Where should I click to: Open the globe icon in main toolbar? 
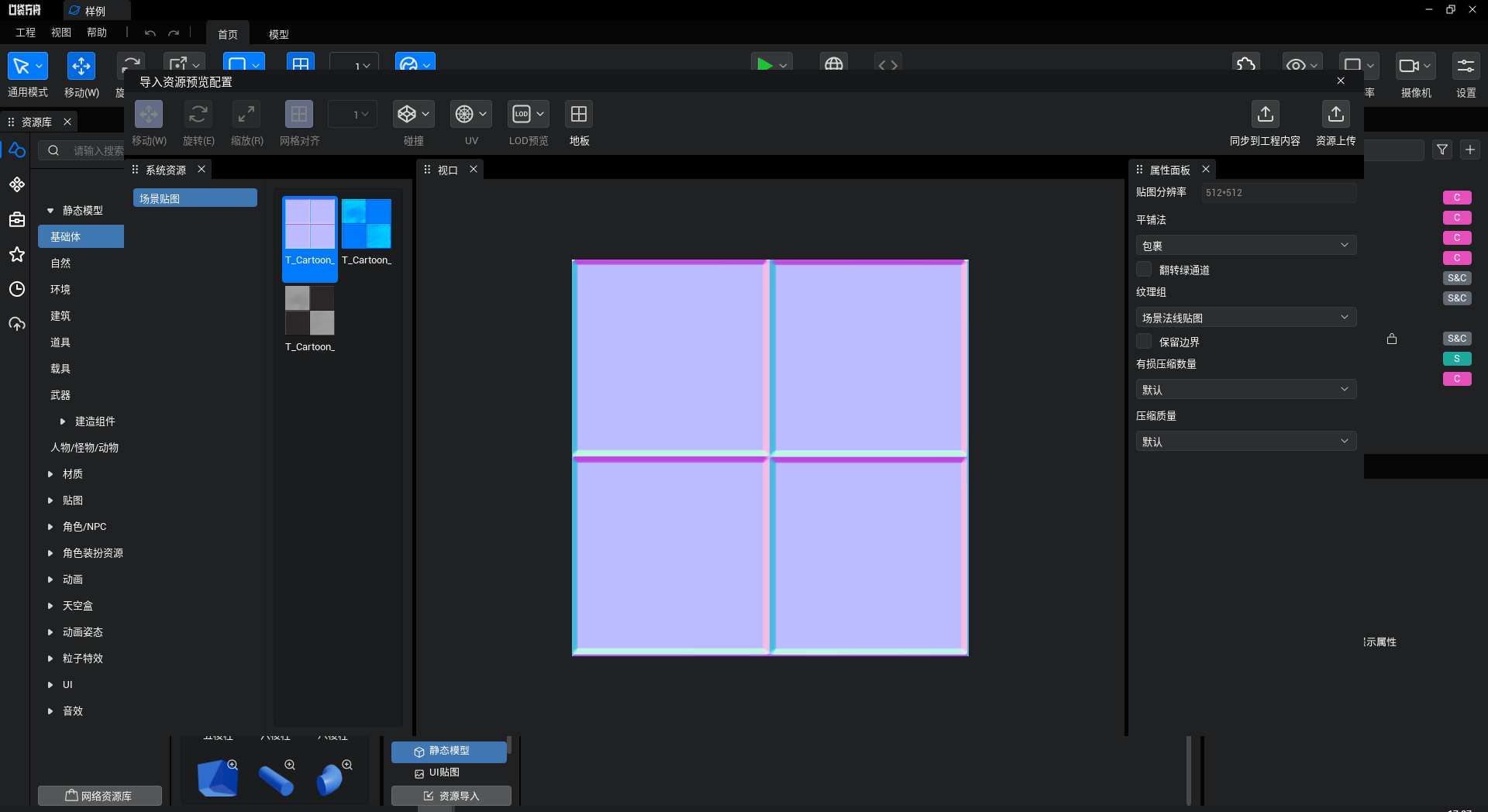(834, 65)
